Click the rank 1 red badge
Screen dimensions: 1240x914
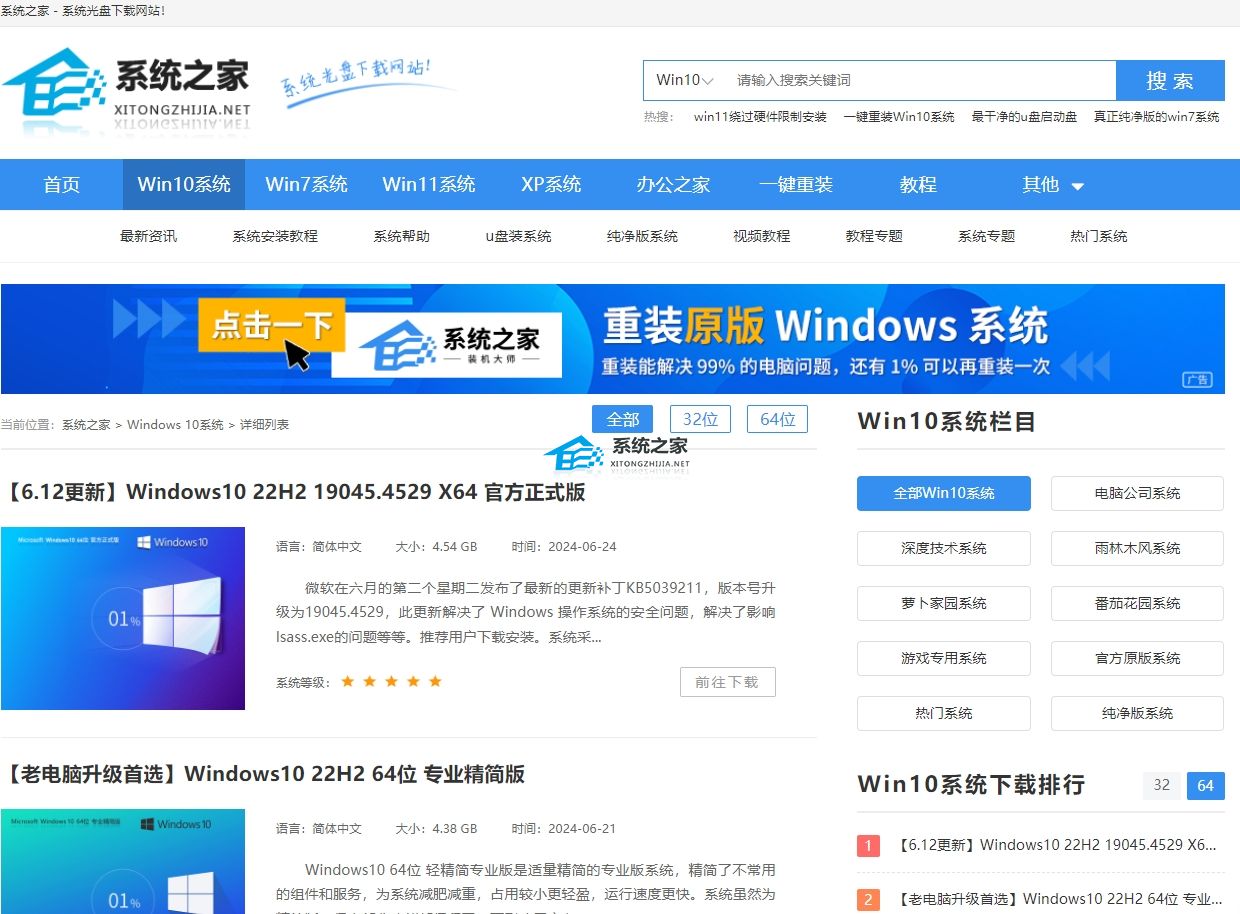pos(868,845)
